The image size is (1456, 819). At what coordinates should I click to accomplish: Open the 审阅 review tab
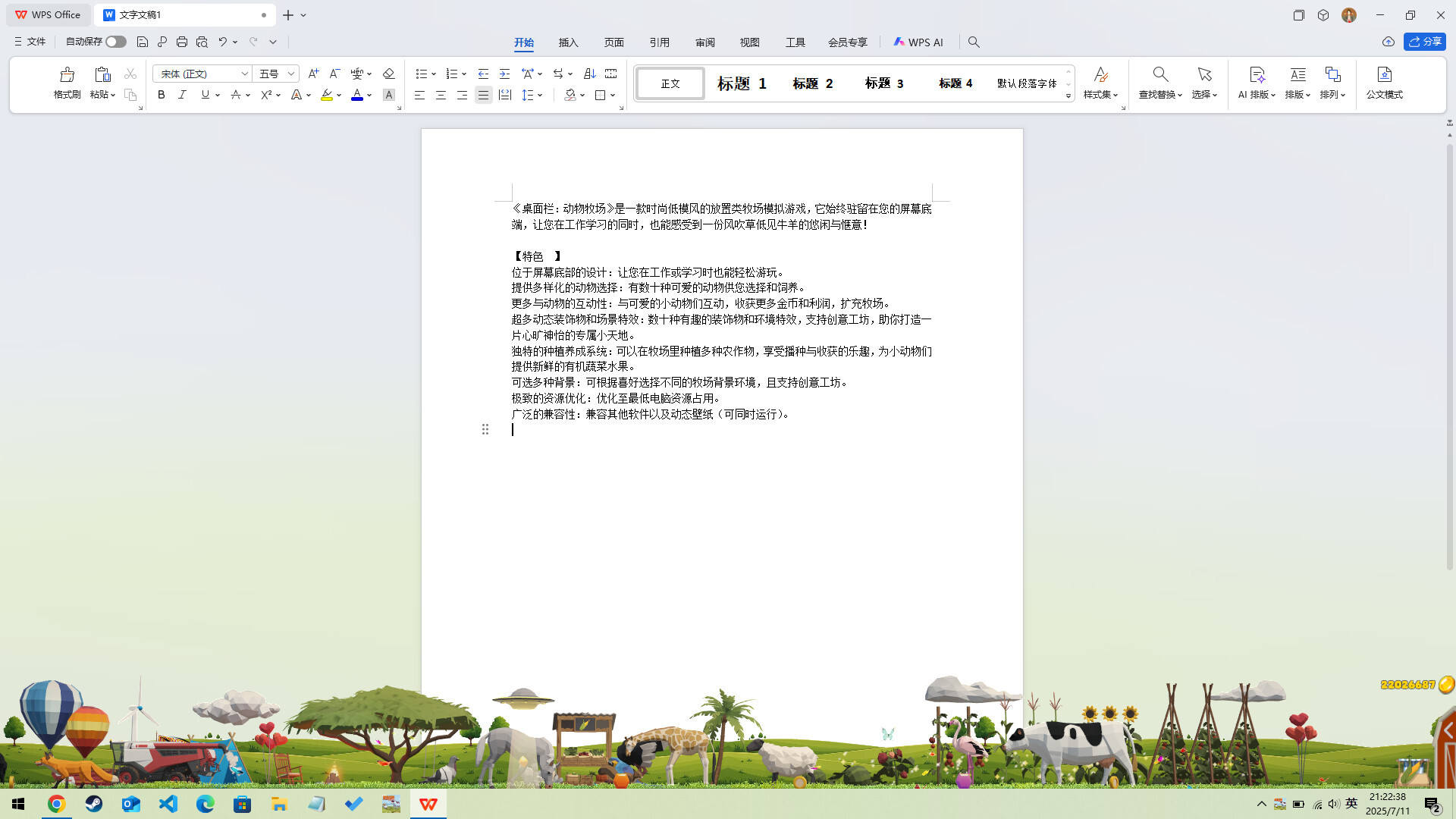coord(704,42)
